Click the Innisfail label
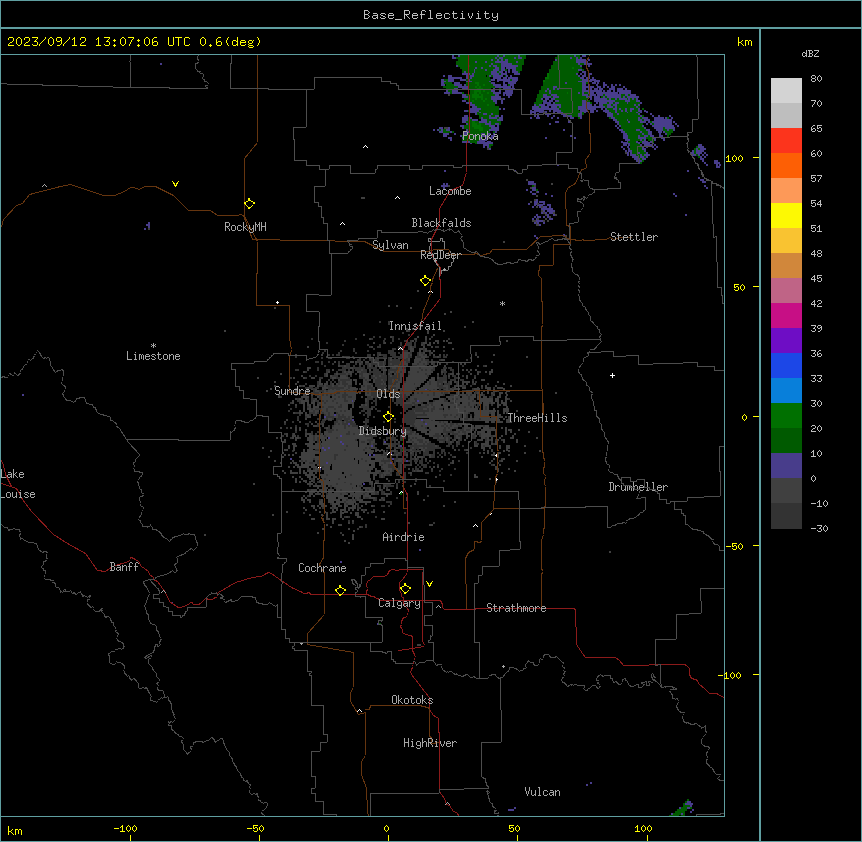Screen dimensions: 862x842 (415, 326)
